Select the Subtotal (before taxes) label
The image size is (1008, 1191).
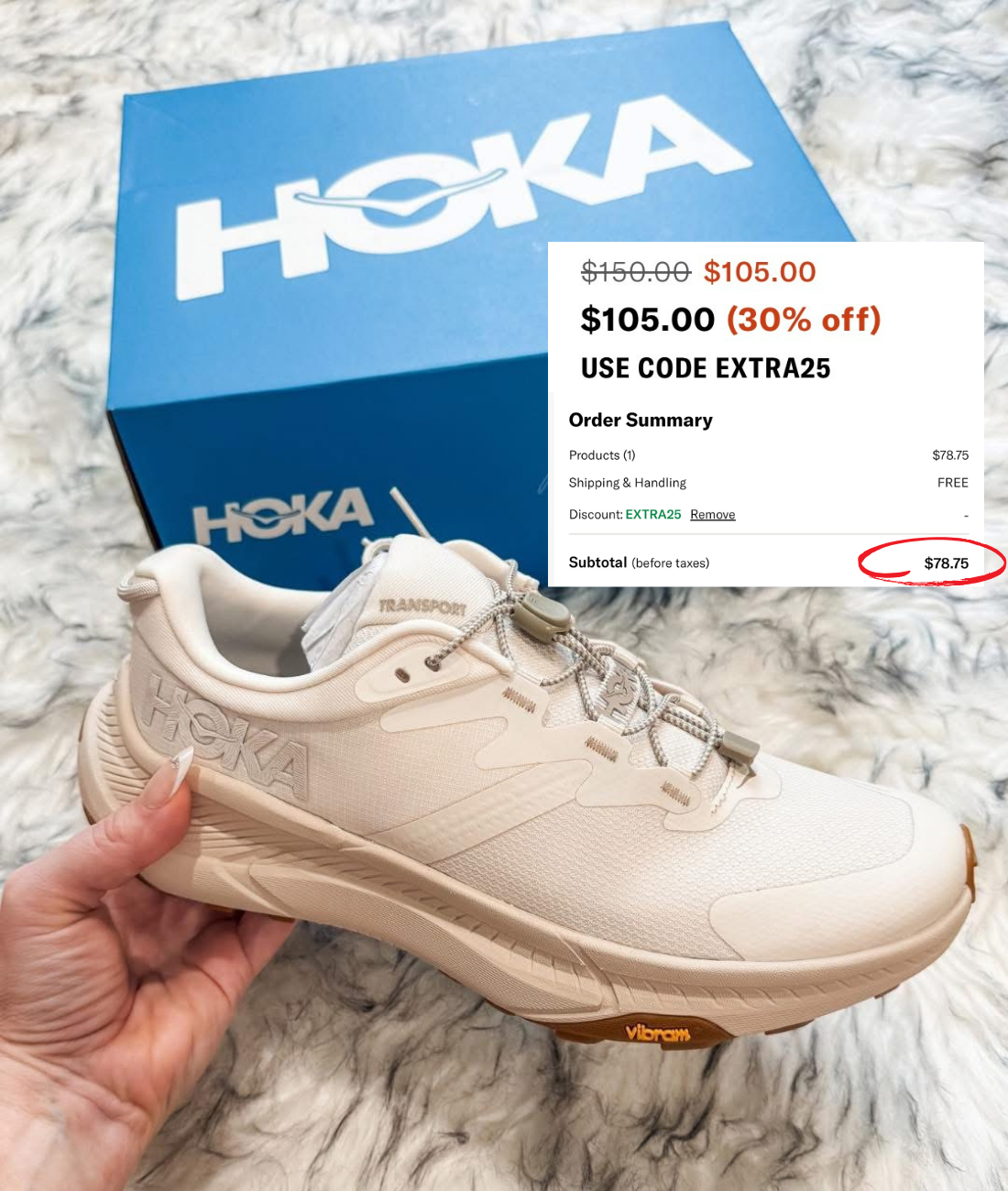point(639,563)
